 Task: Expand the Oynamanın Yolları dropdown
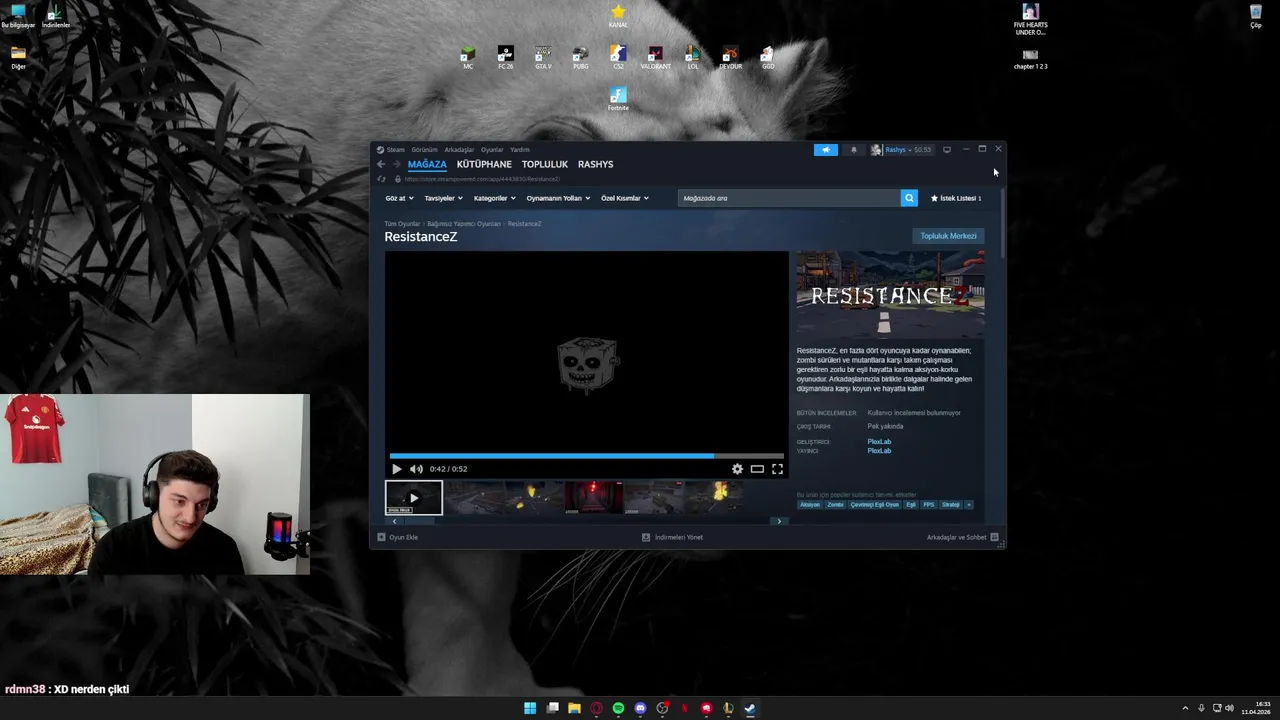[558, 198]
